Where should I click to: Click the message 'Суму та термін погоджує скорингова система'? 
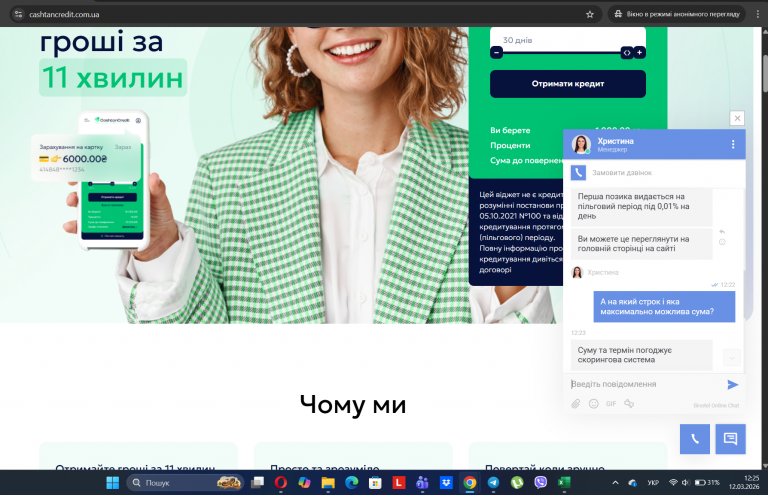641,355
